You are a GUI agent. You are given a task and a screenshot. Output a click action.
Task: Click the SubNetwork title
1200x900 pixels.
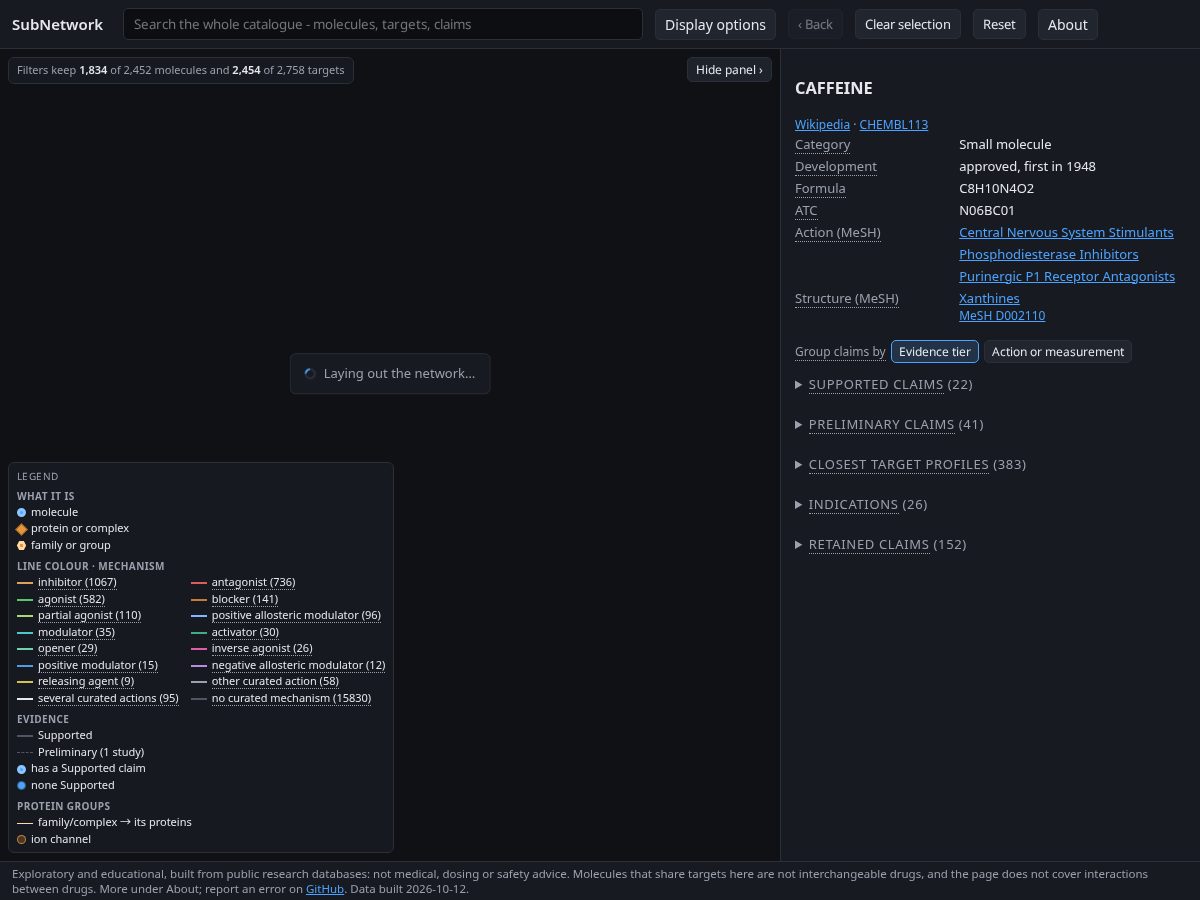coord(57,25)
